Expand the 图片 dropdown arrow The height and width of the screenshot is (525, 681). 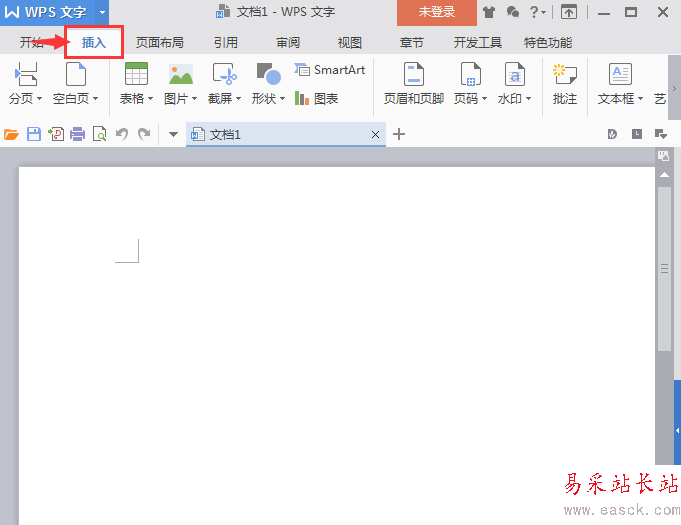click(x=195, y=99)
